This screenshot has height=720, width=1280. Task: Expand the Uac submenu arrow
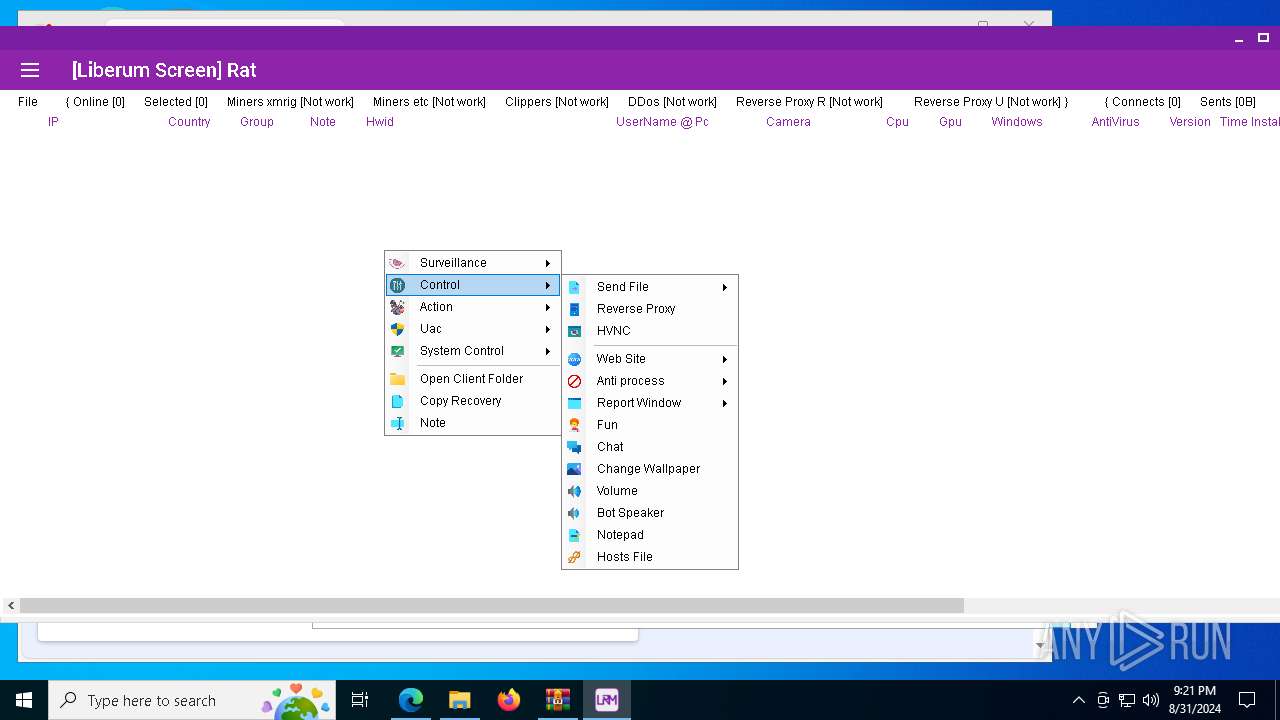coord(548,329)
